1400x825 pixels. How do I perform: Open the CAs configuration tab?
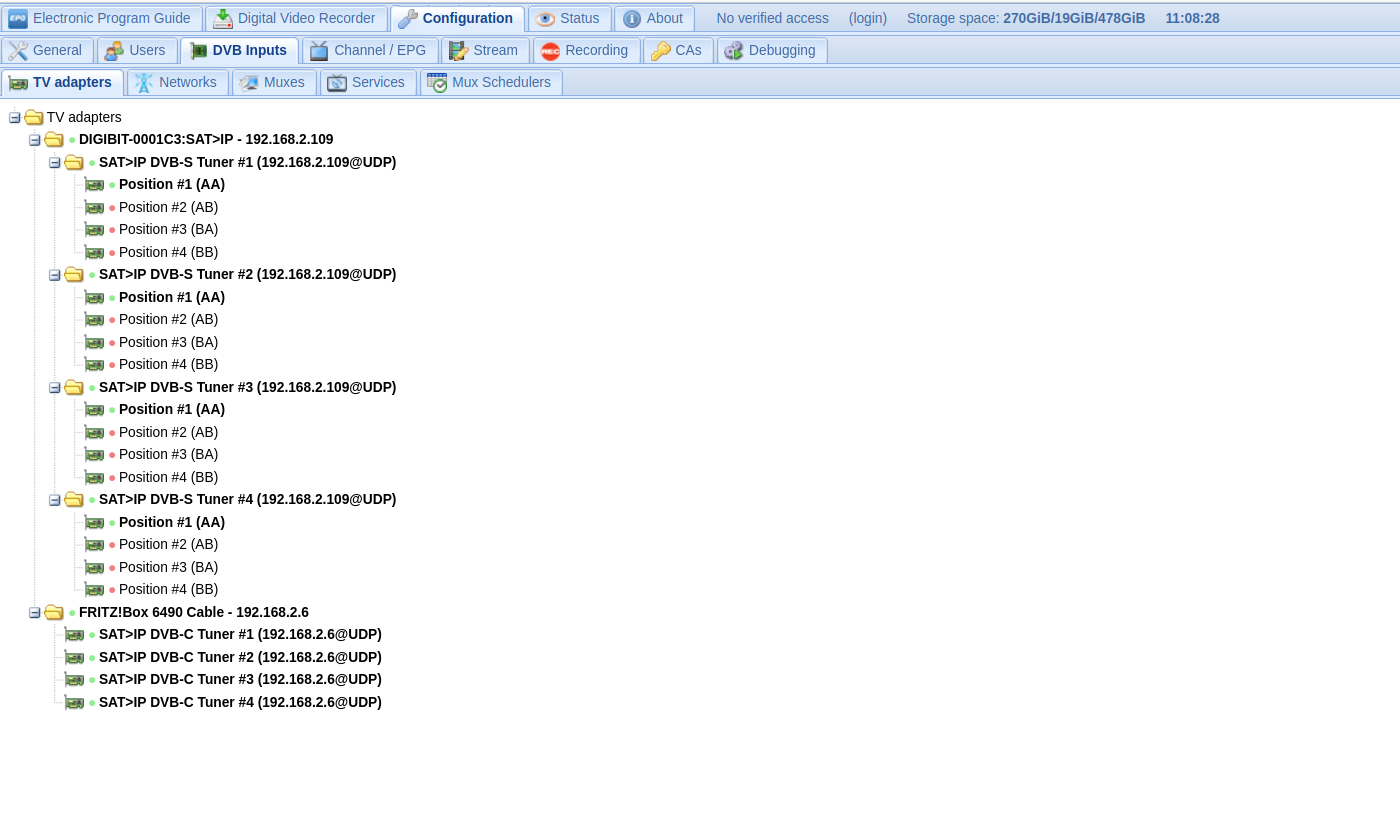click(x=678, y=50)
